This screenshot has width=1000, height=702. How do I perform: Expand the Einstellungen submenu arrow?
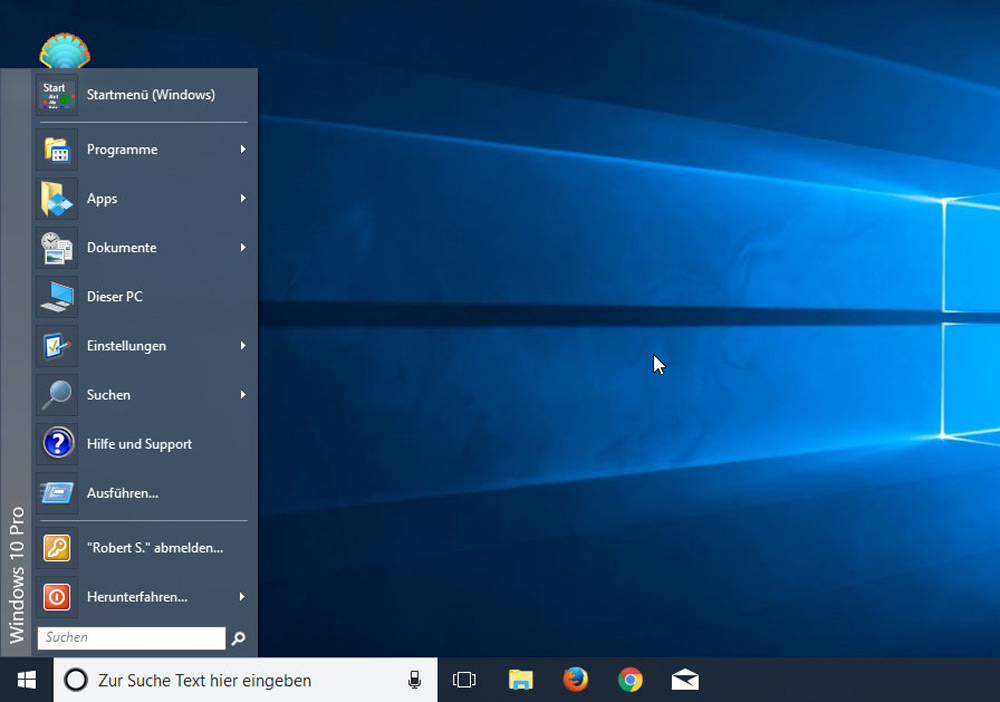(x=243, y=346)
